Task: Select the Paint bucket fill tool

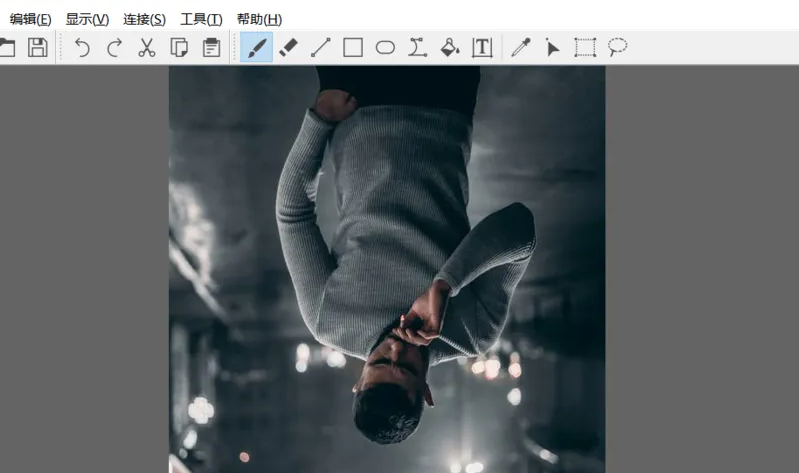Action: click(x=450, y=47)
